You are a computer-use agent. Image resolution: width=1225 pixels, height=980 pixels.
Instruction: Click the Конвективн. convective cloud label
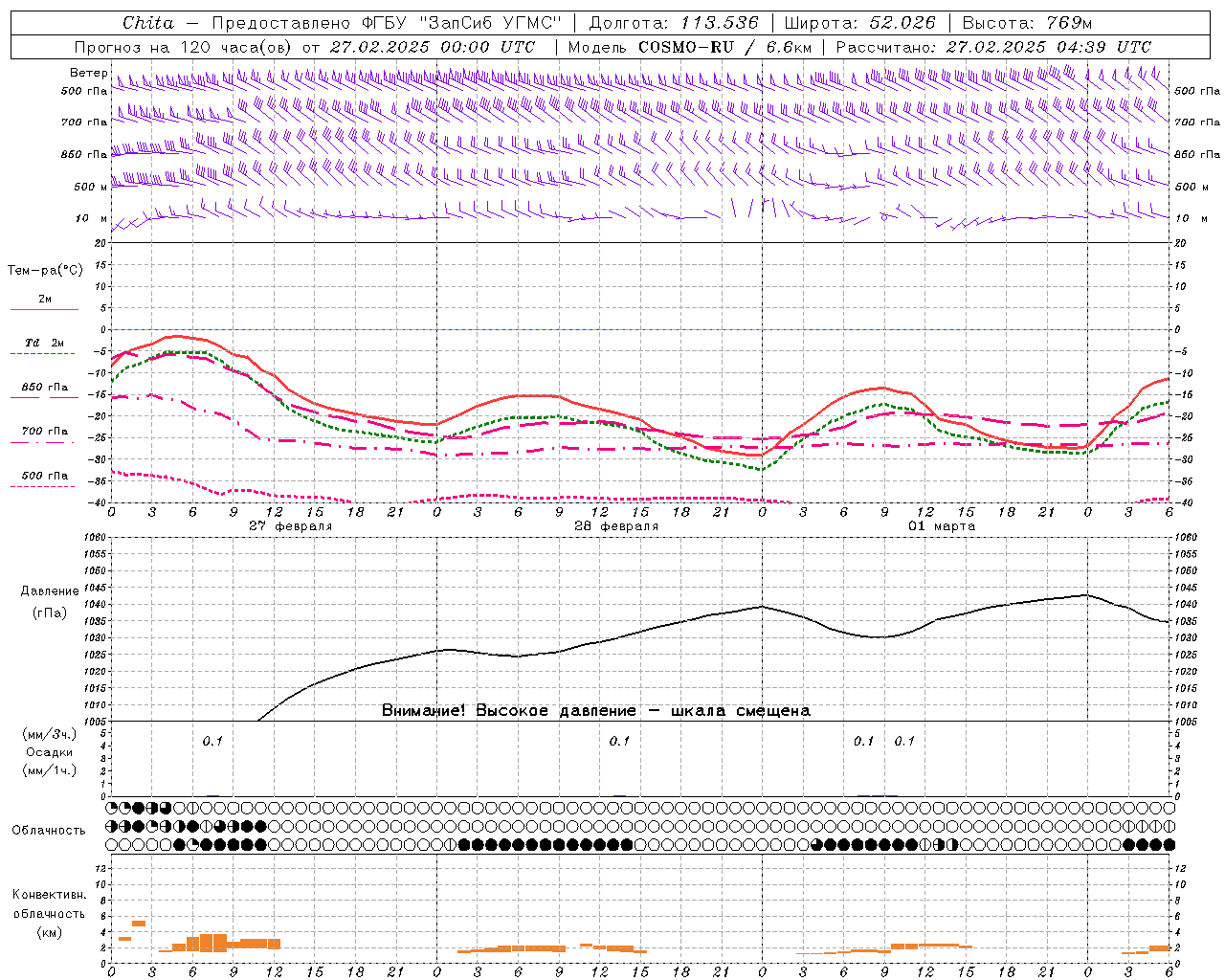point(49,895)
